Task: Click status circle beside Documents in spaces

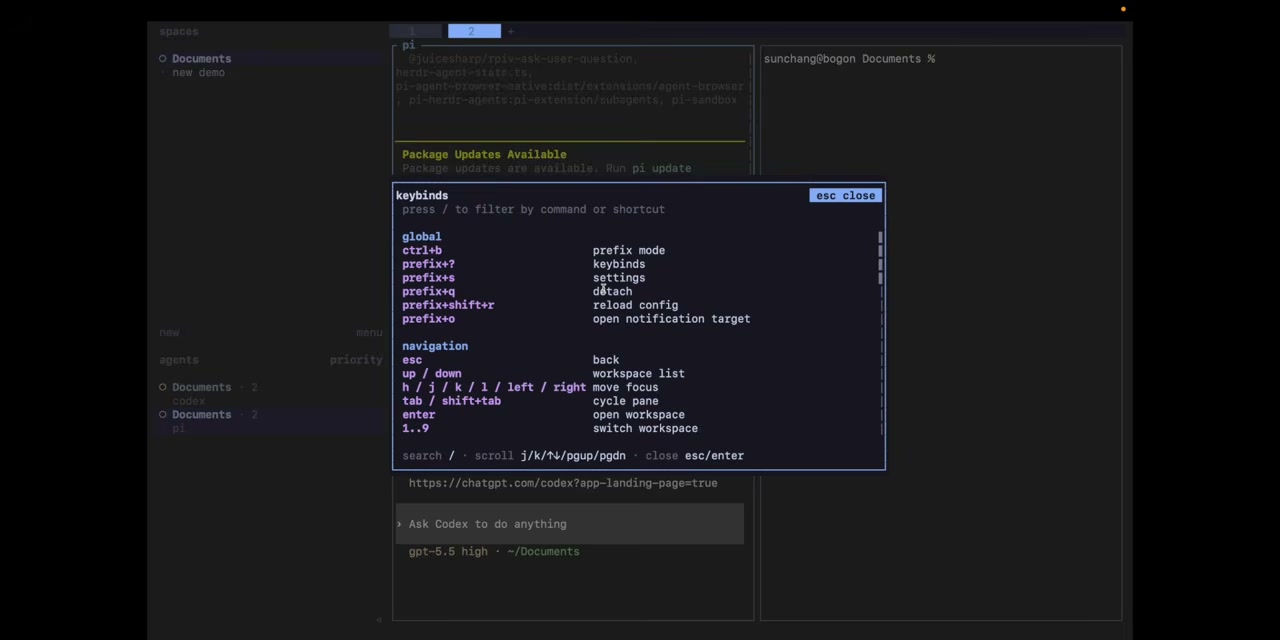Action: click(163, 58)
